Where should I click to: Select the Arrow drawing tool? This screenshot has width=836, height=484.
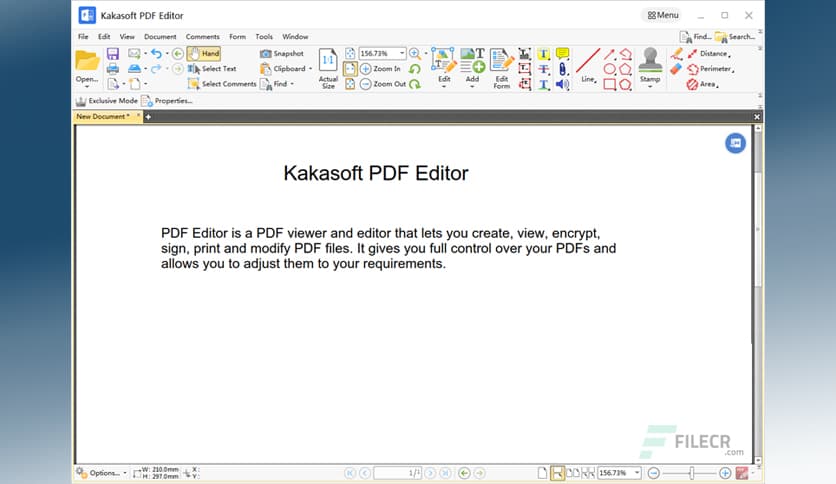[609, 54]
